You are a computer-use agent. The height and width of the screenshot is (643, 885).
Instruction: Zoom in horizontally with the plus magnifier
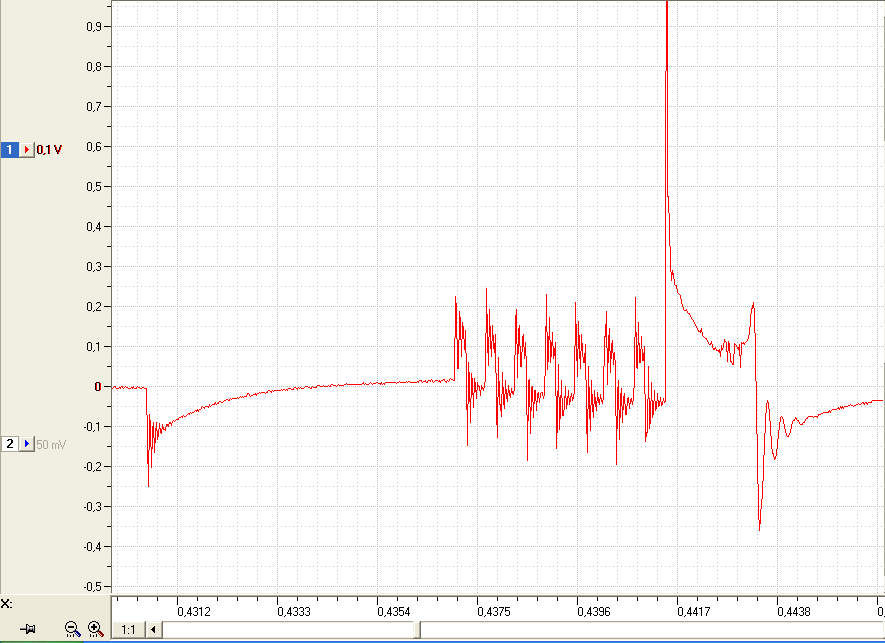tap(95, 629)
